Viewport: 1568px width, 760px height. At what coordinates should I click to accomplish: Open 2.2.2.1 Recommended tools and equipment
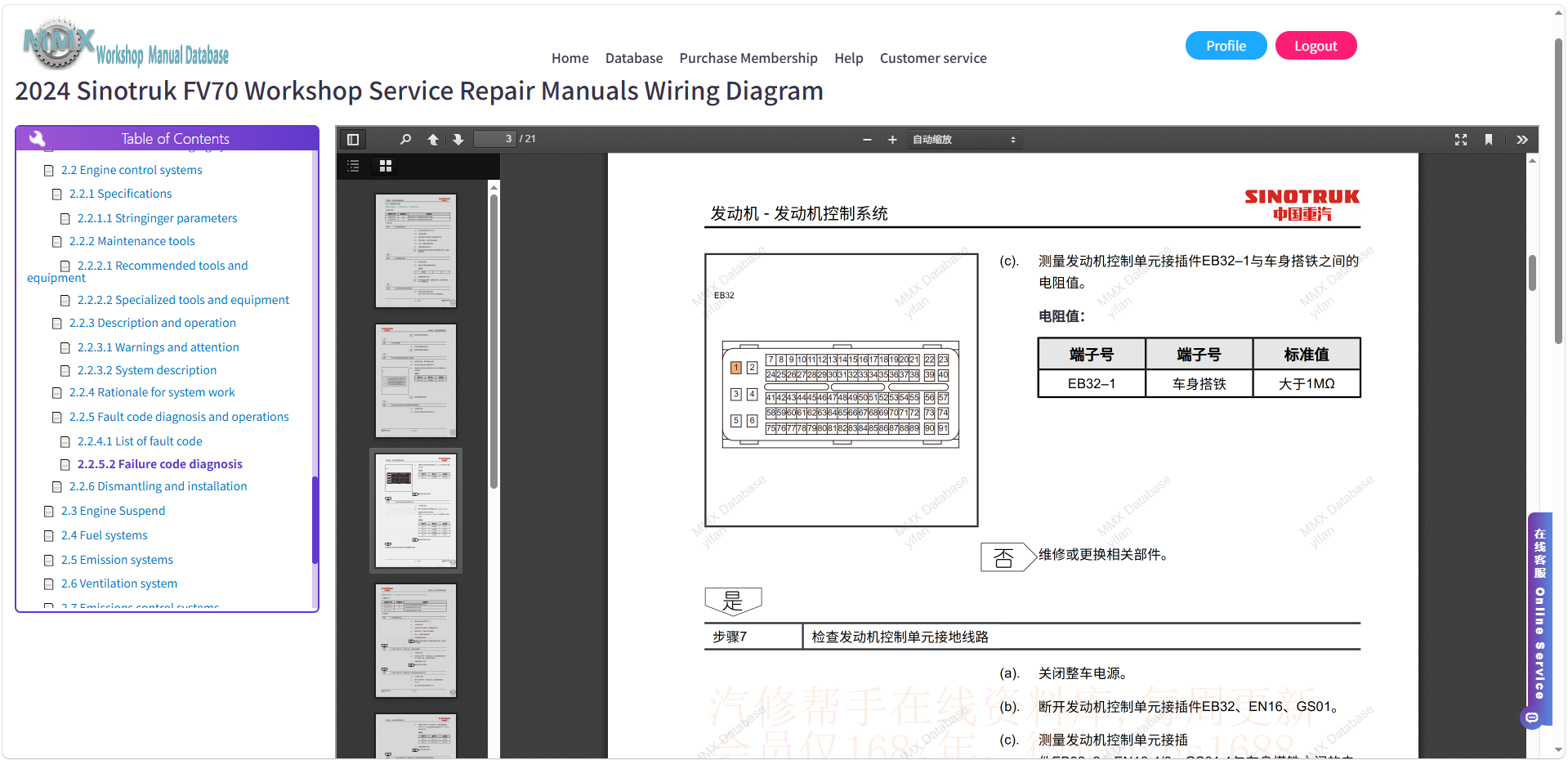163,266
